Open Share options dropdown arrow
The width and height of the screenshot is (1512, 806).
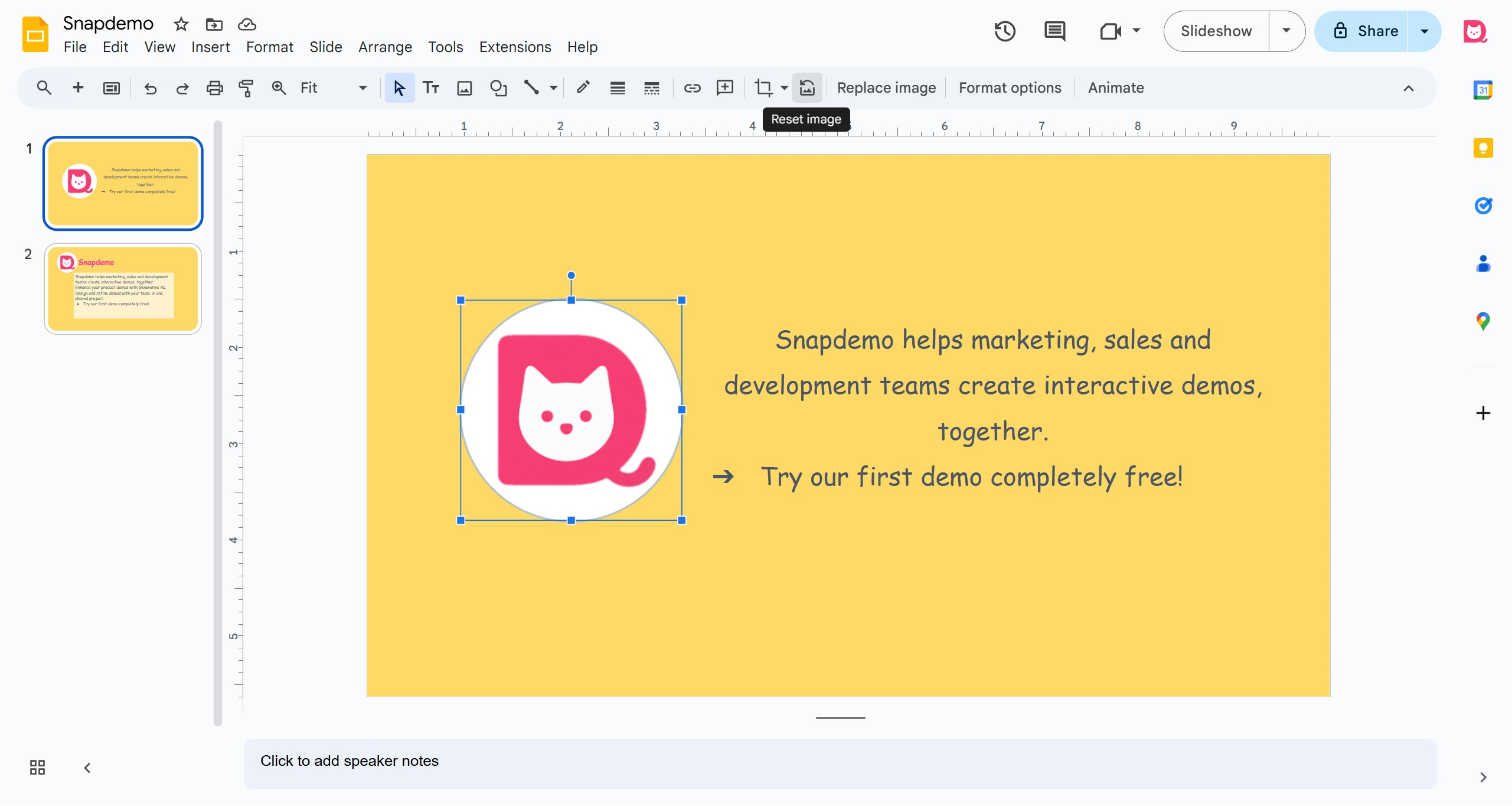tap(1424, 31)
